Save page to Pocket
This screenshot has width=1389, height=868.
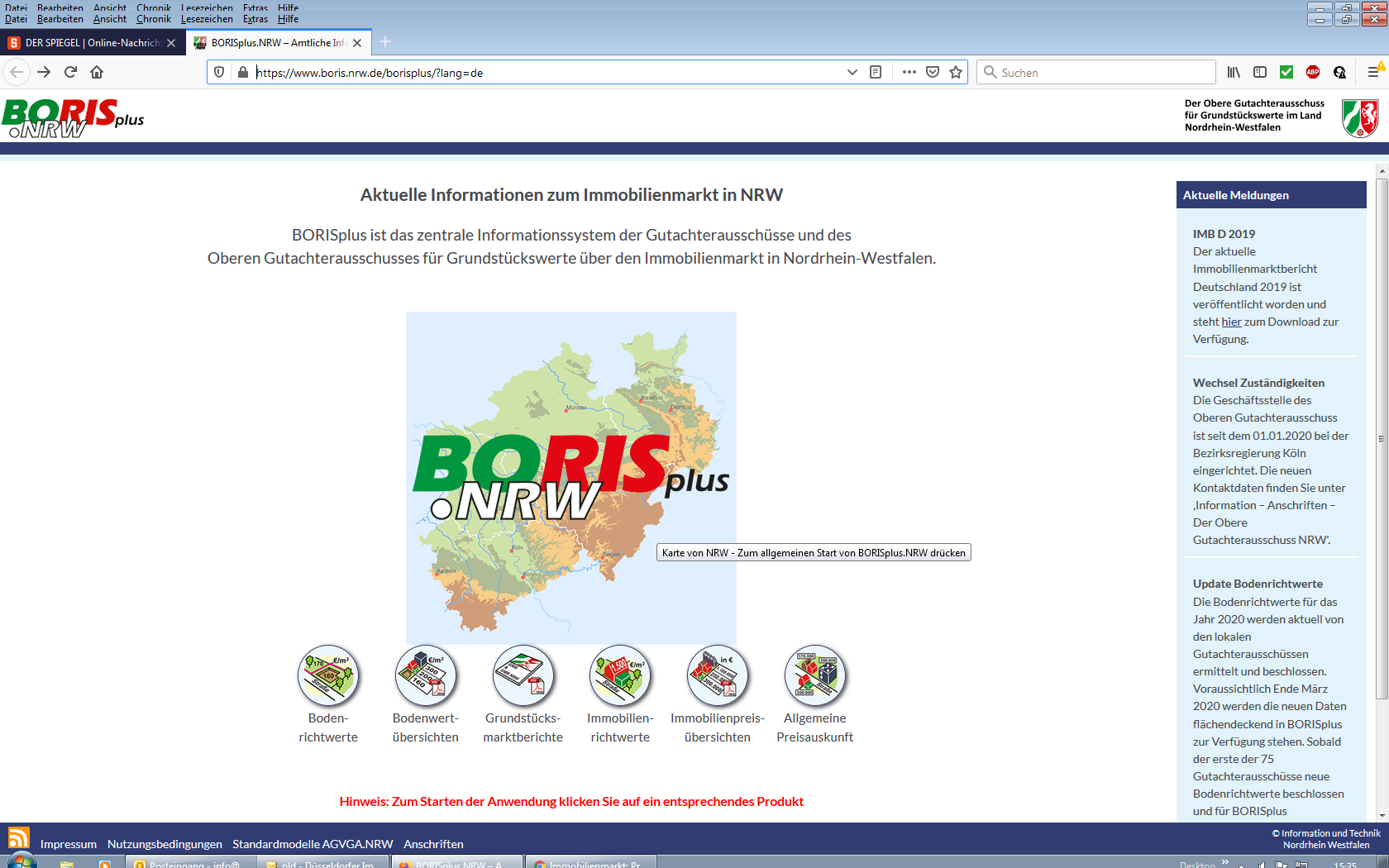[x=933, y=72]
